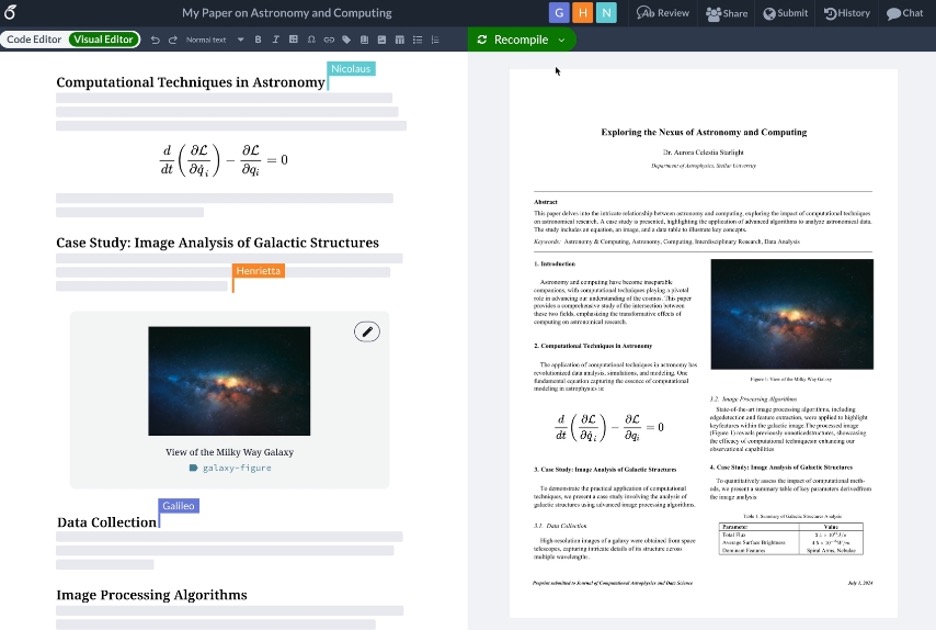Click the Undo icon in the toolbar
The height and width of the screenshot is (630, 936).
click(x=155, y=40)
